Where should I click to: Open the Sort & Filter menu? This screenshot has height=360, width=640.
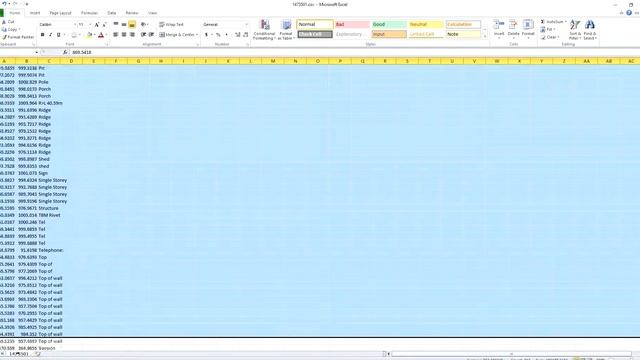pos(575,29)
